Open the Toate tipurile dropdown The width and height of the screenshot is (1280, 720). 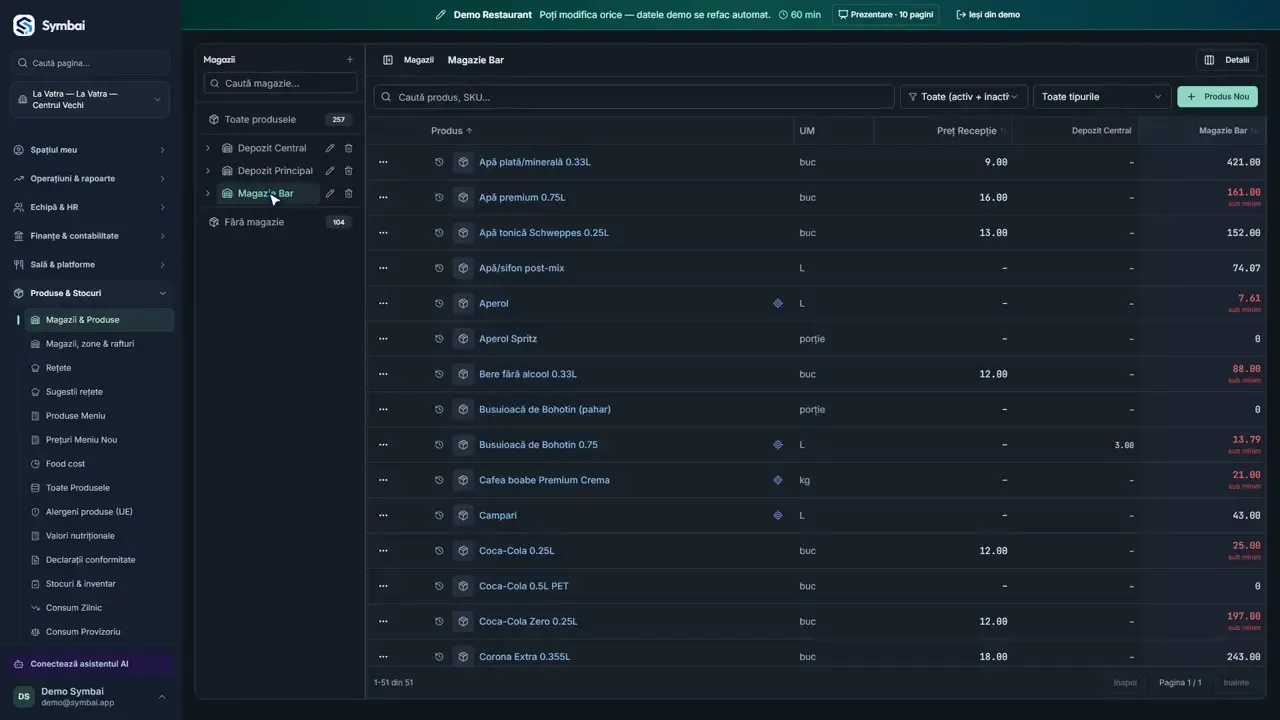pyautogui.click(x=1102, y=97)
